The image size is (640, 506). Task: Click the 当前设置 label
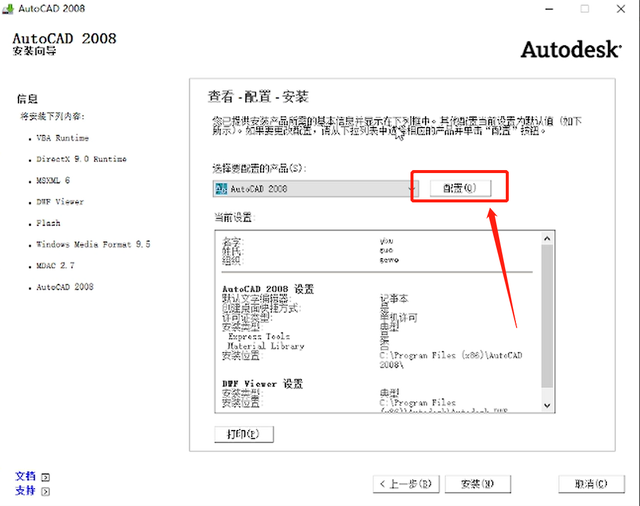click(234, 217)
